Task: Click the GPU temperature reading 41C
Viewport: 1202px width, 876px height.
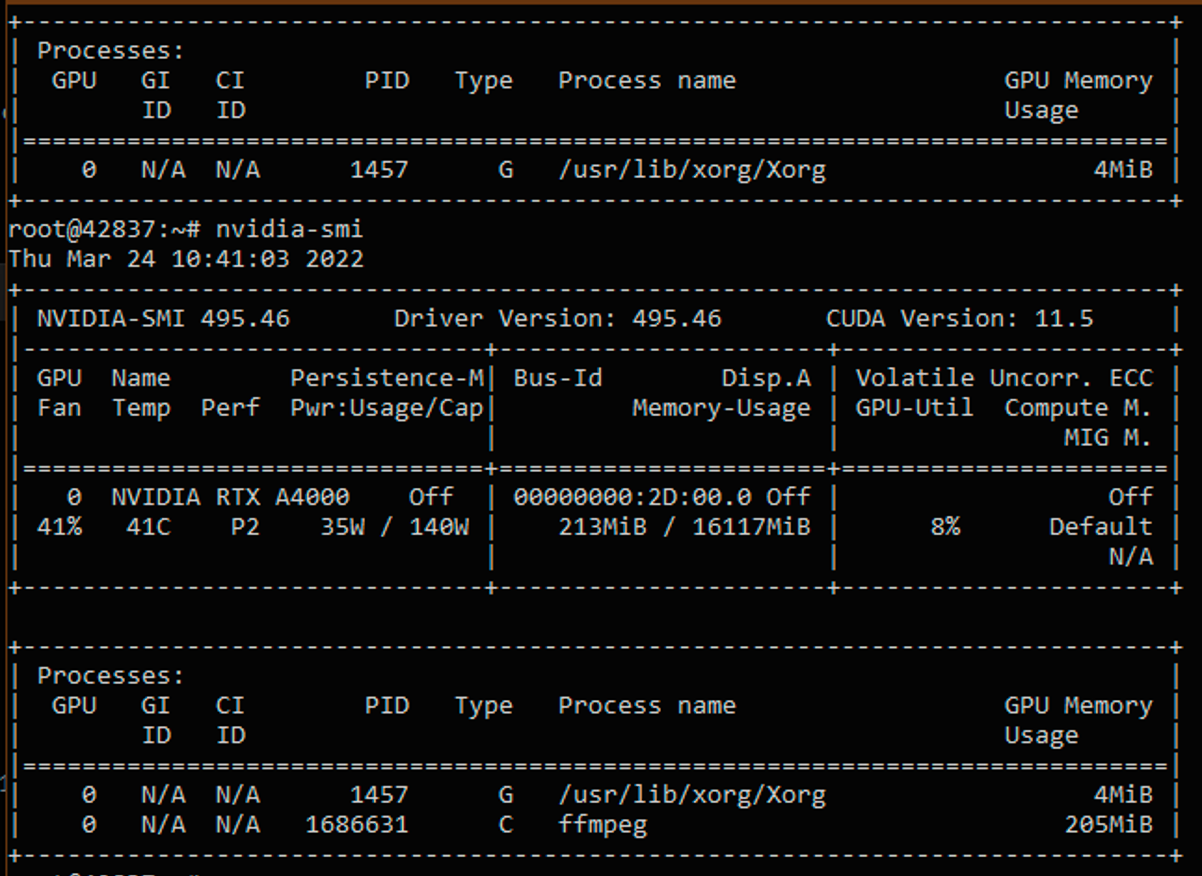Action: click(x=148, y=526)
